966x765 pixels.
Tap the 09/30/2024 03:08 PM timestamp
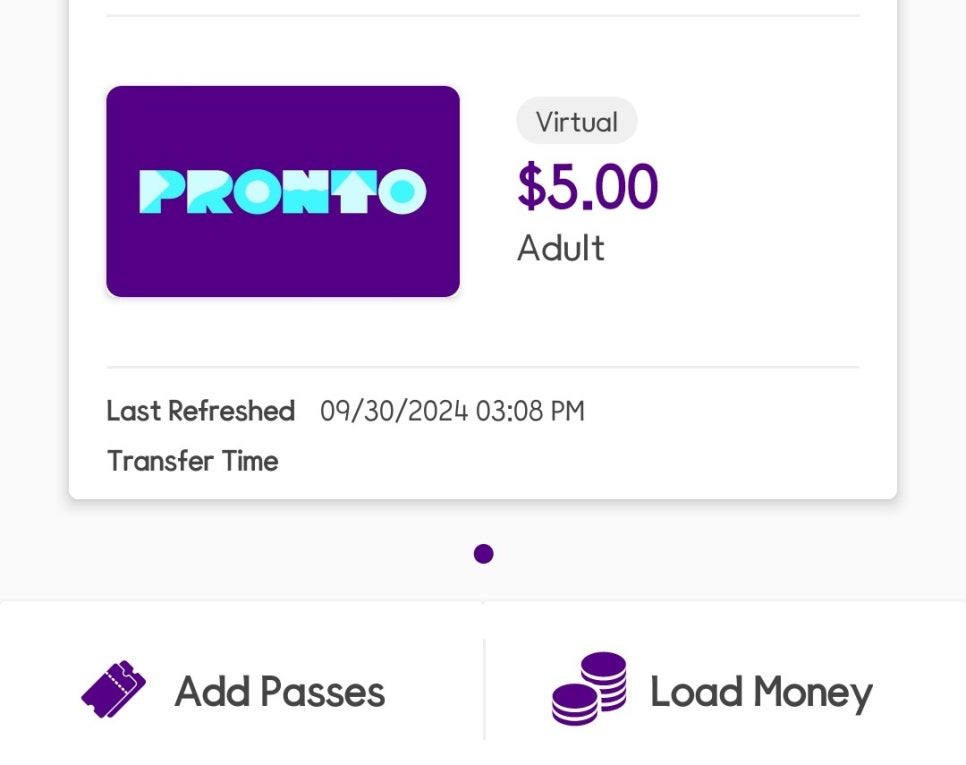click(452, 411)
